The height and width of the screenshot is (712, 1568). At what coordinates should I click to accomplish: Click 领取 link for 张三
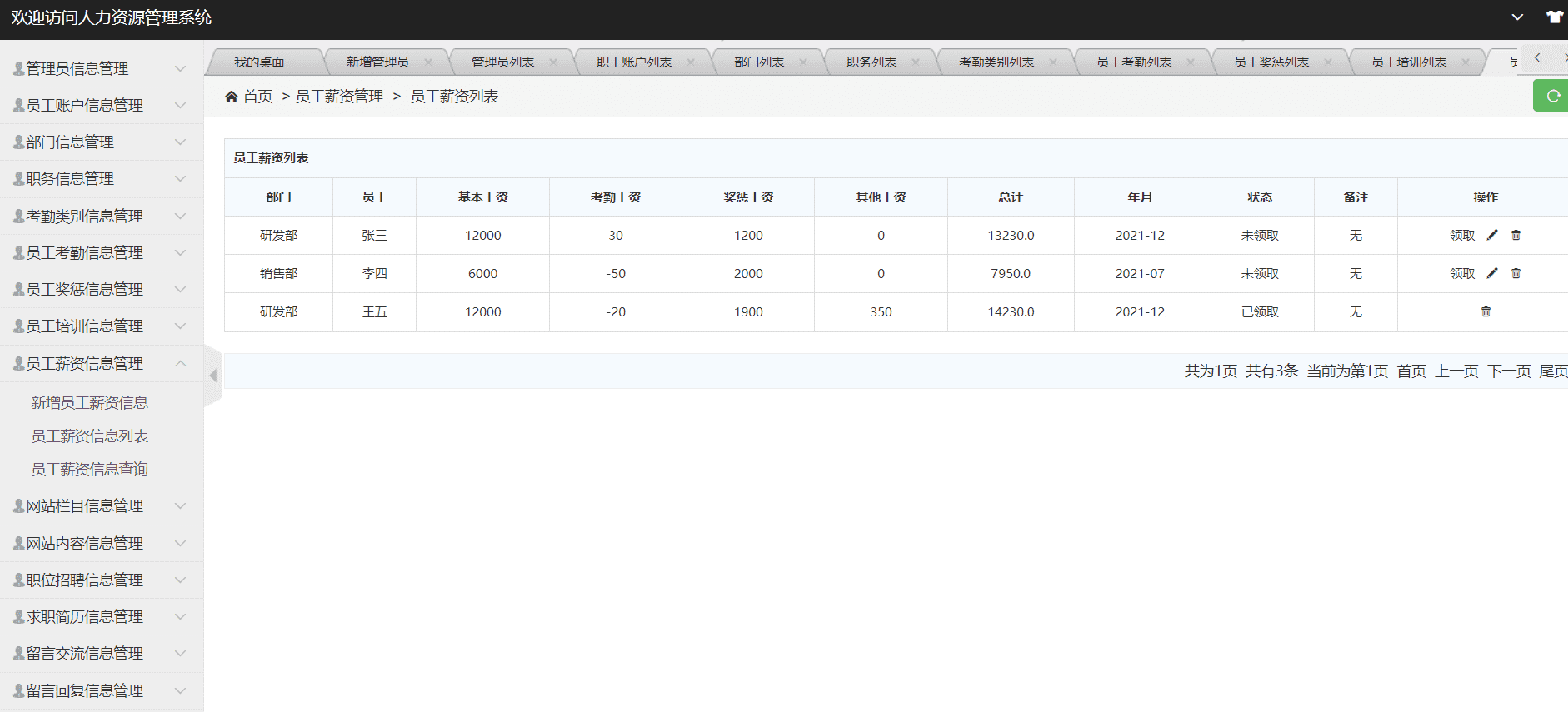[x=1462, y=235]
